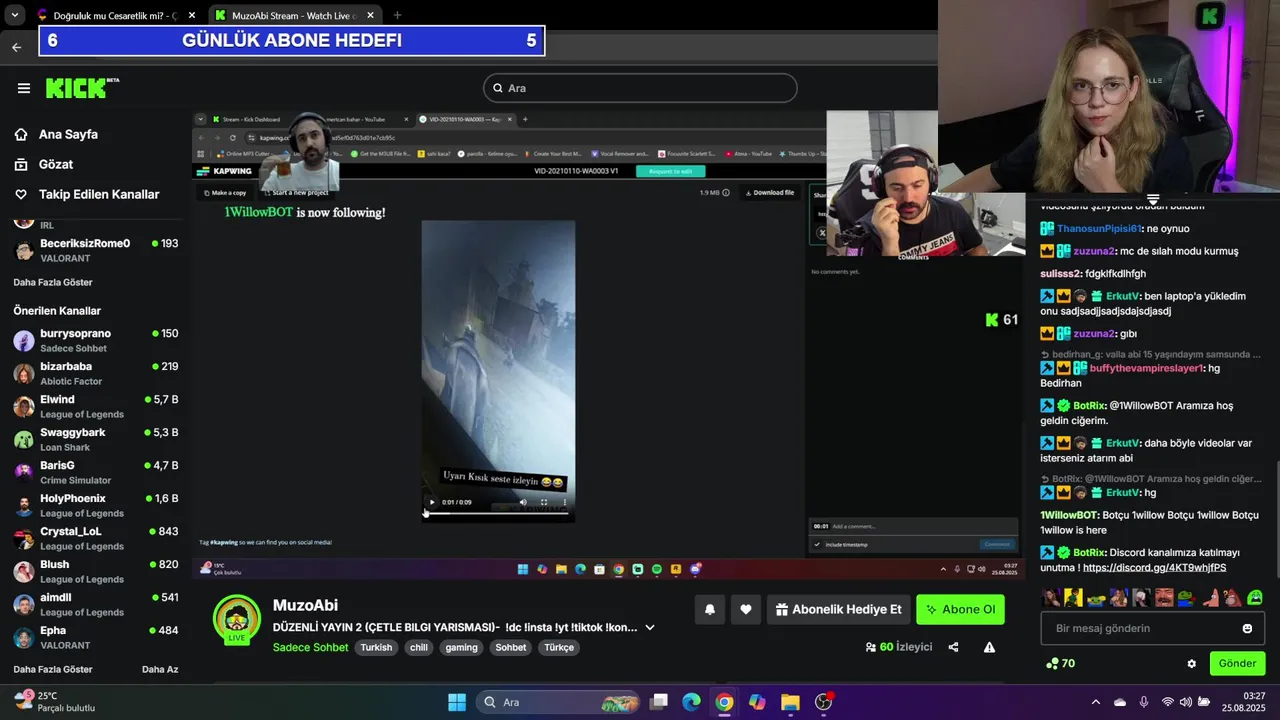Open aimdll channel in sidebar
Viewport: 1280px width, 720px height.
[x=95, y=604]
